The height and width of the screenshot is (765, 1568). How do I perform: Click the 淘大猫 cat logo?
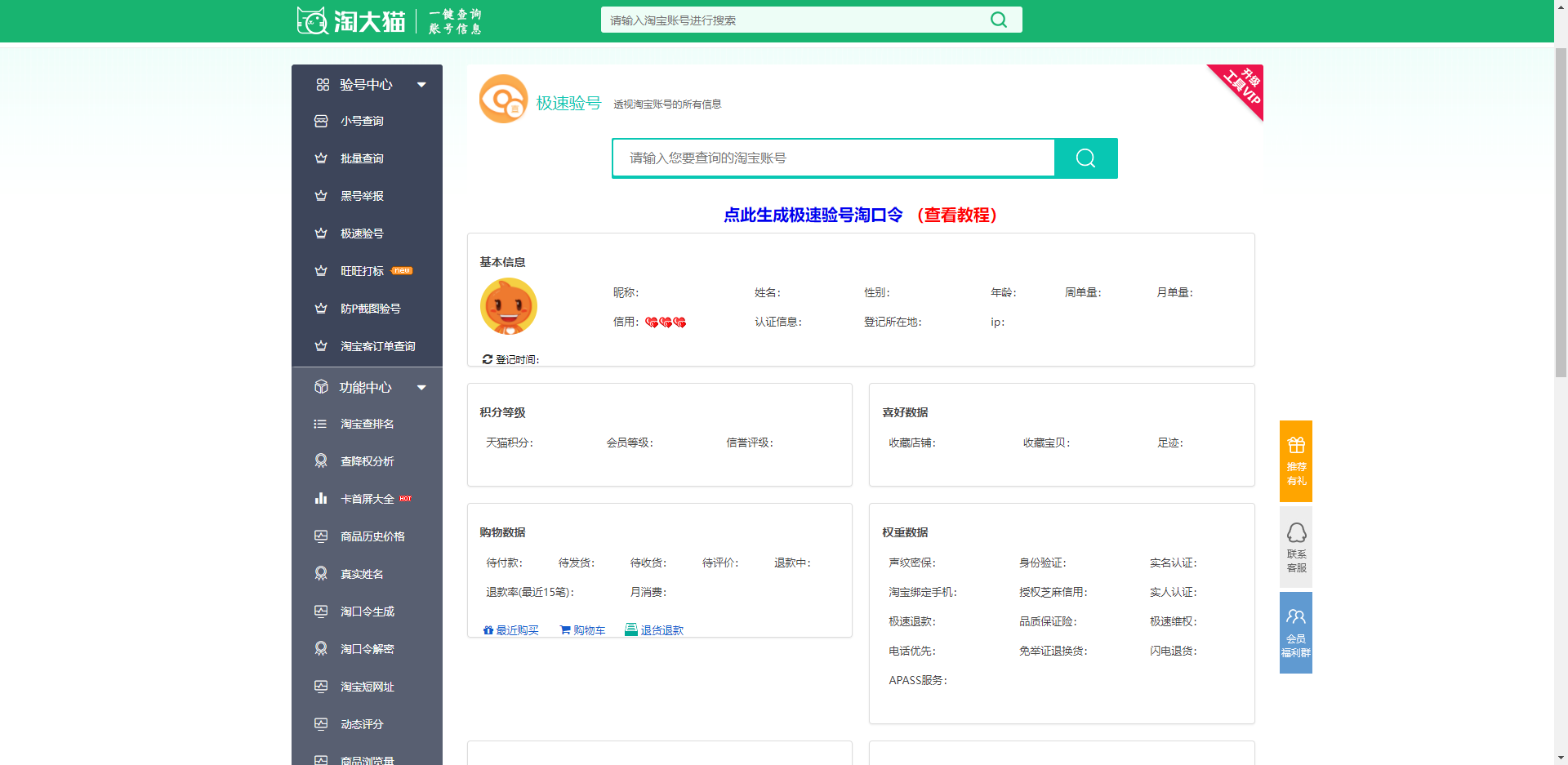pos(351,20)
